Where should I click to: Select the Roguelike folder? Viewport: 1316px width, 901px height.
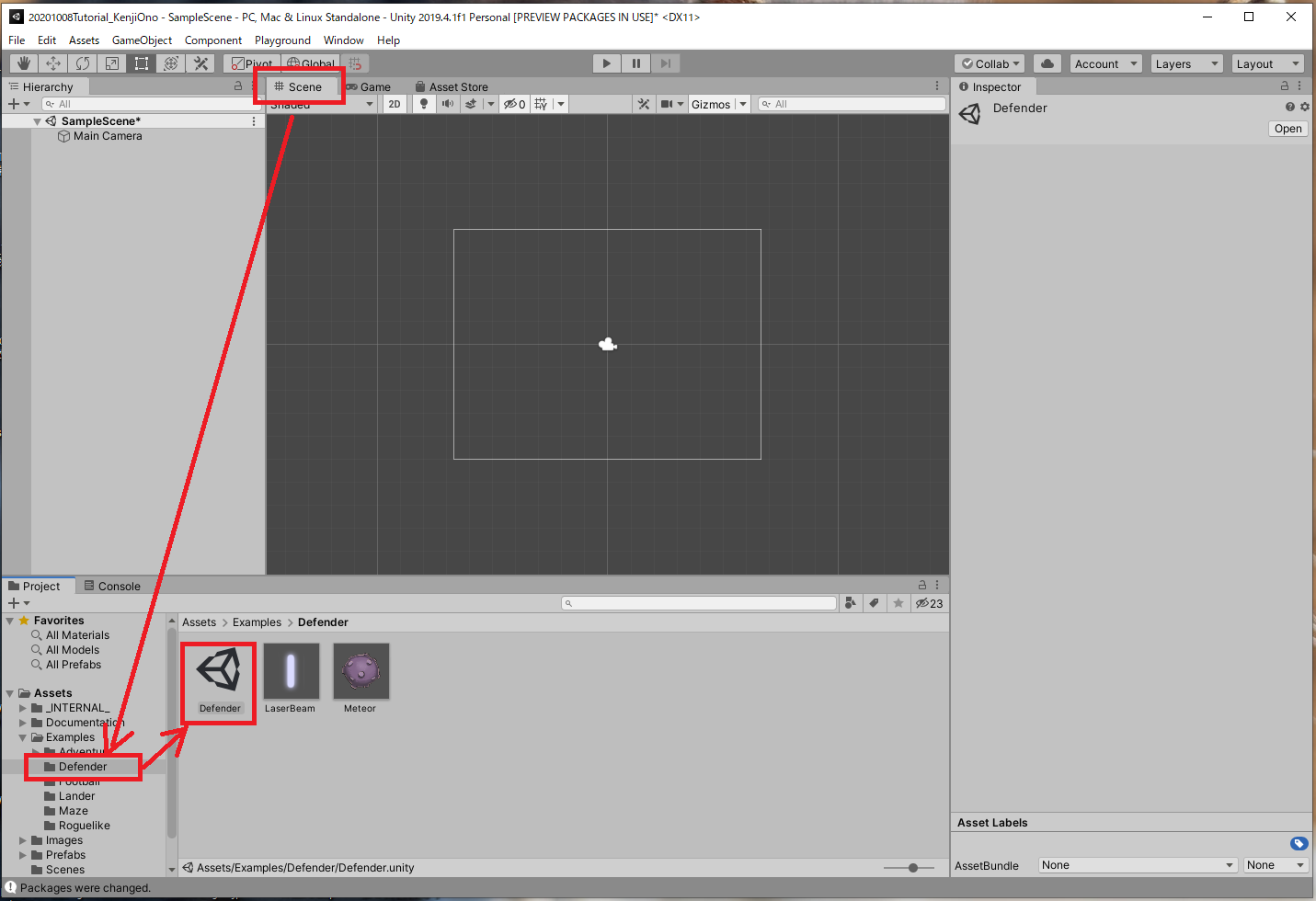[x=84, y=826]
